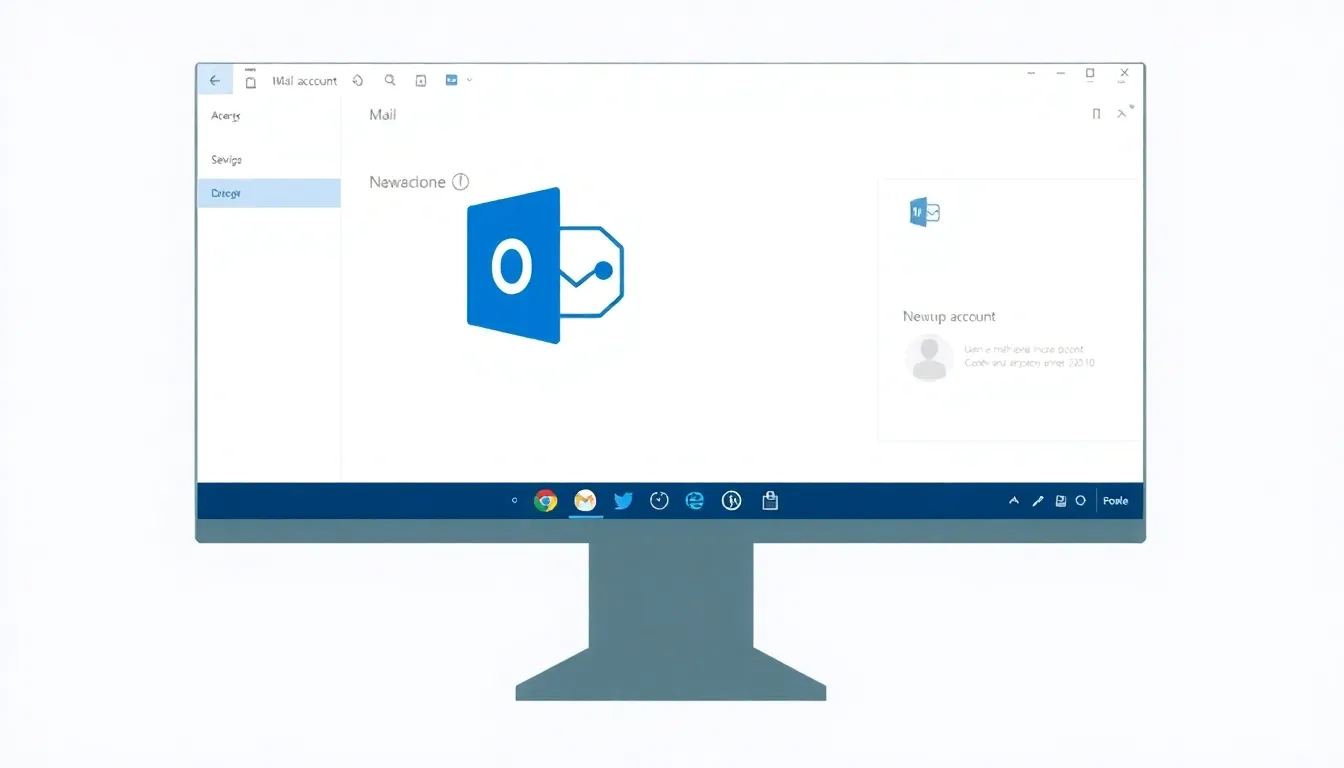Expand the dropdown next to blue toolbar icon

470,80
